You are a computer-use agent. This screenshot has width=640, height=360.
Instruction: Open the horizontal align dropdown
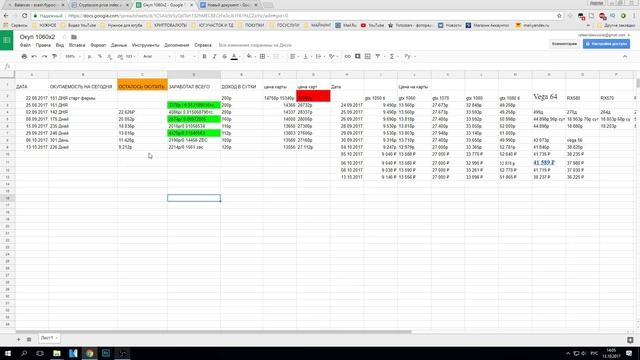[294, 56]
